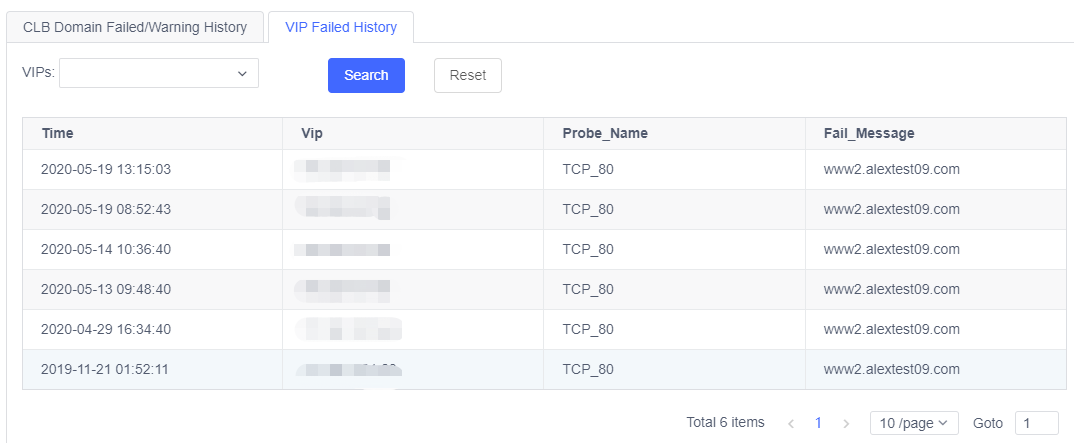Image resolution: width=1074 pixels, height=443 pixels.
Task: Select row dated 2019-11-21 01:52:11
Action: [105, 369]
